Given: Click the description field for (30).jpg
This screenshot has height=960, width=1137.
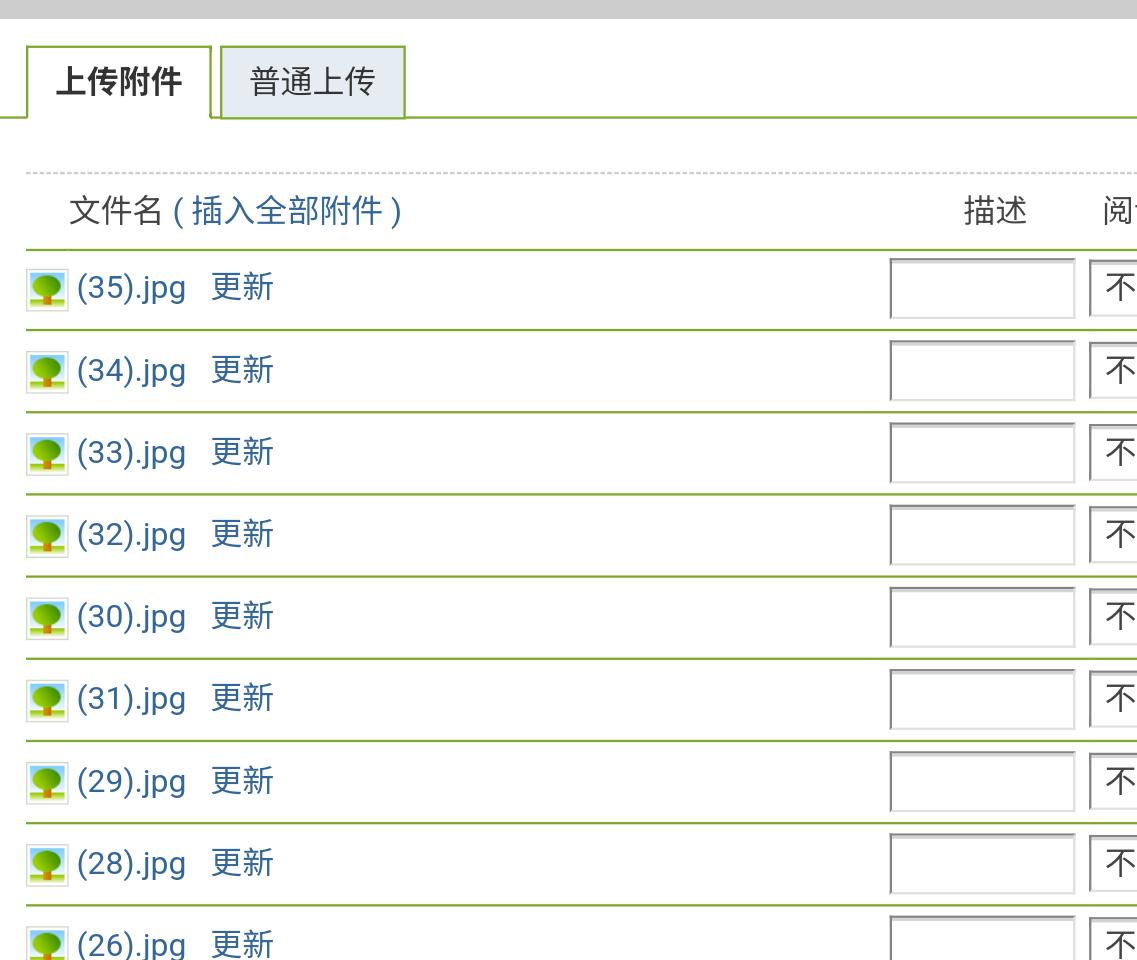Looking at the screenshot, I should [982, 617].
